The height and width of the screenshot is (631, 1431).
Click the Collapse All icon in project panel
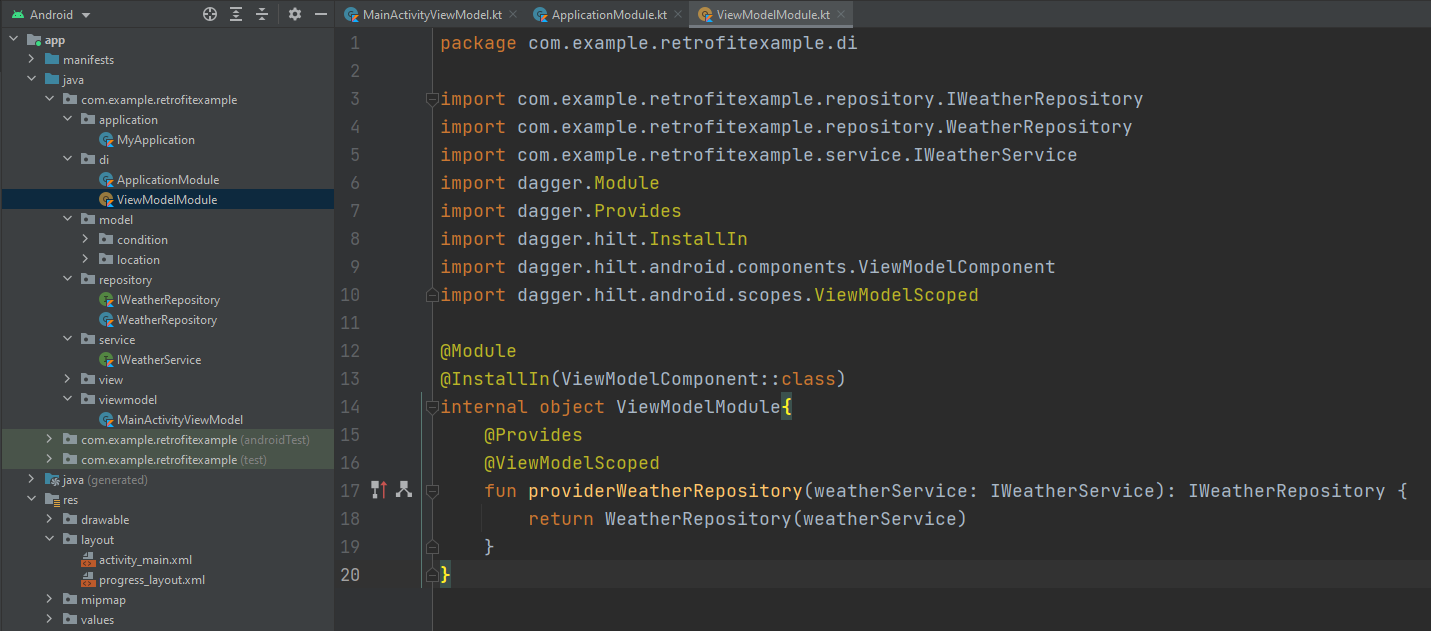point(262,15)
